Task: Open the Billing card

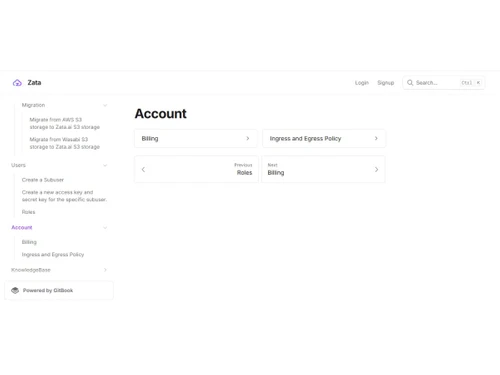Action: 196,138
